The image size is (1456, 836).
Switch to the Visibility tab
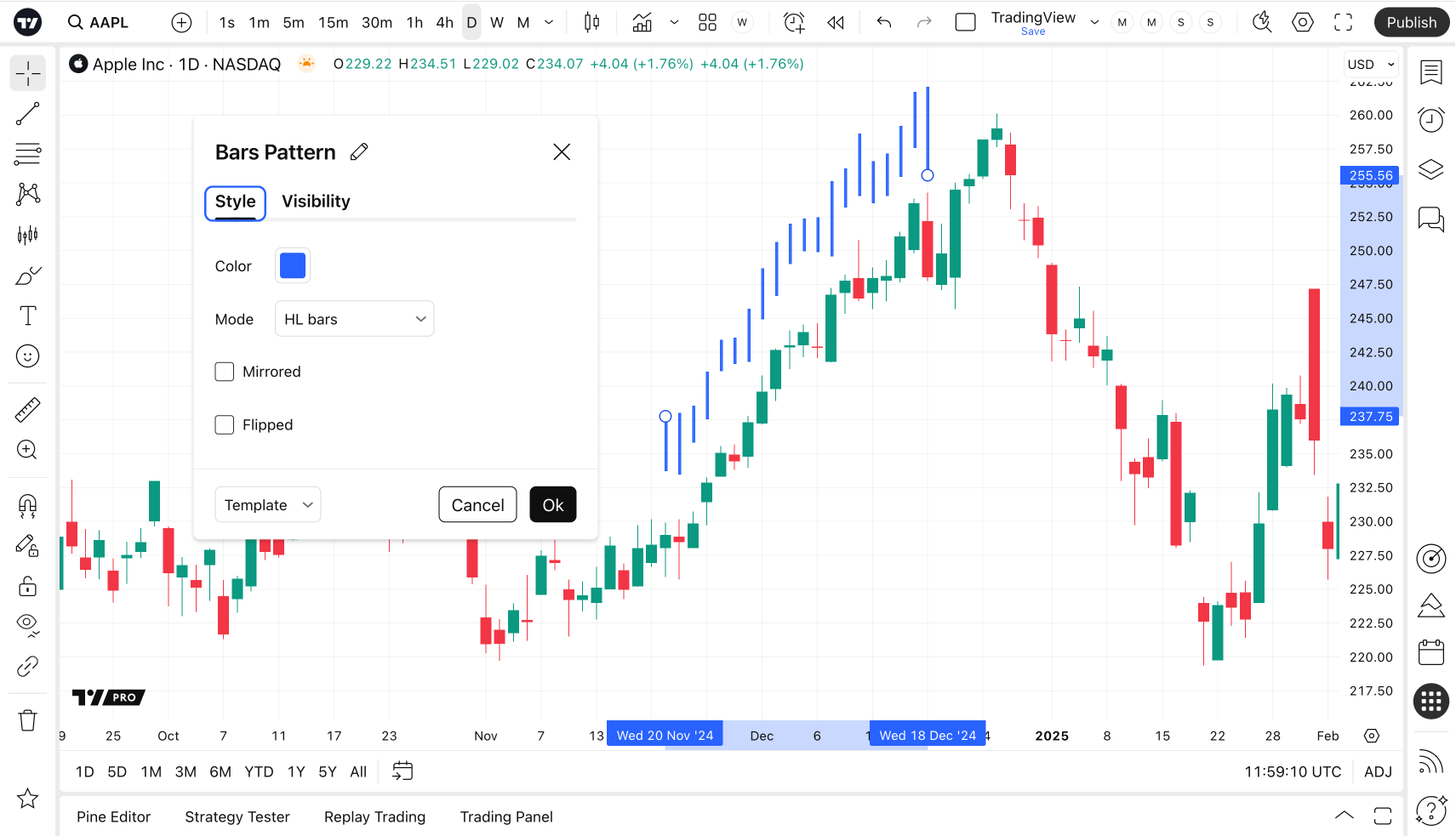(x=316, y=202)
